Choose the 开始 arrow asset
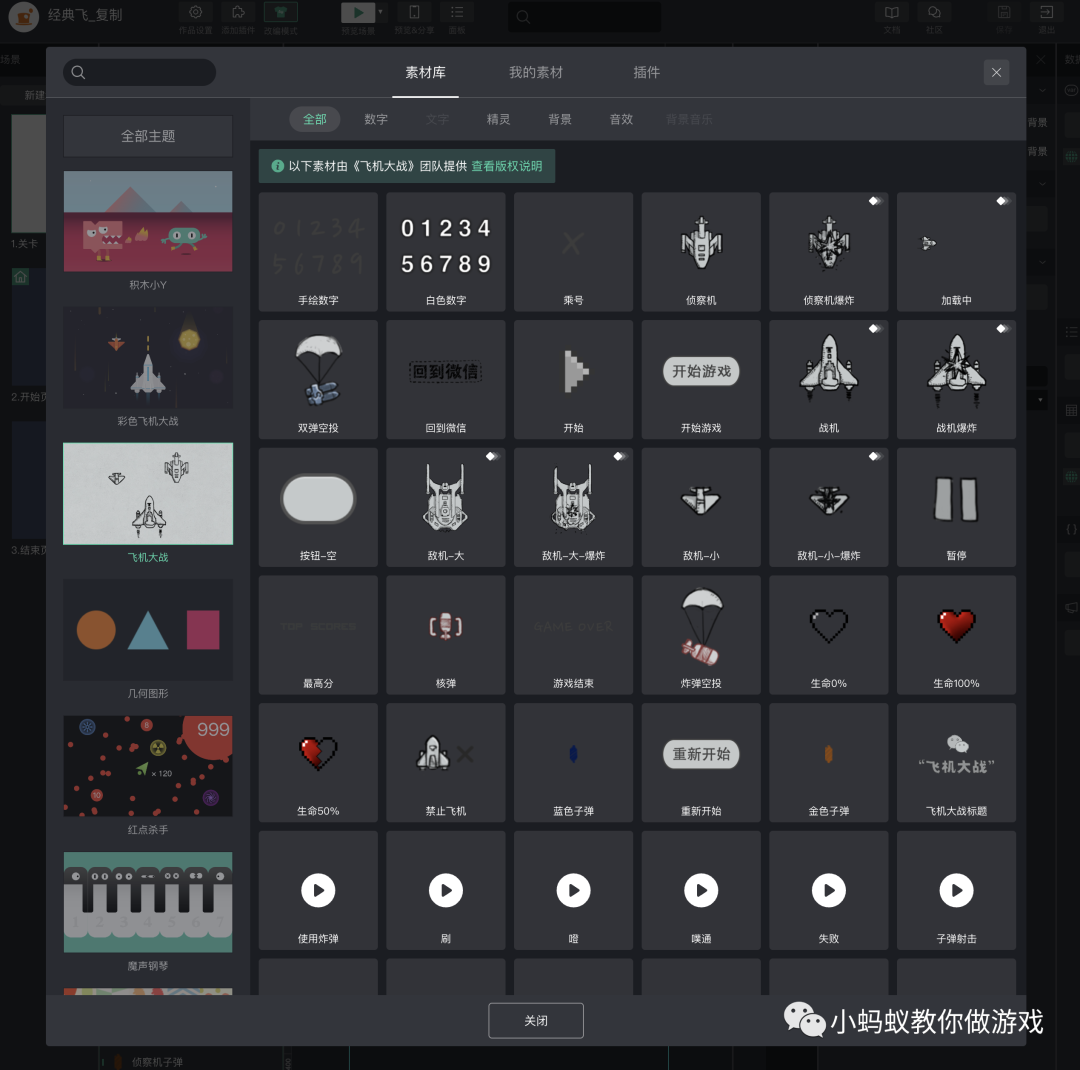 click(573, 379)
